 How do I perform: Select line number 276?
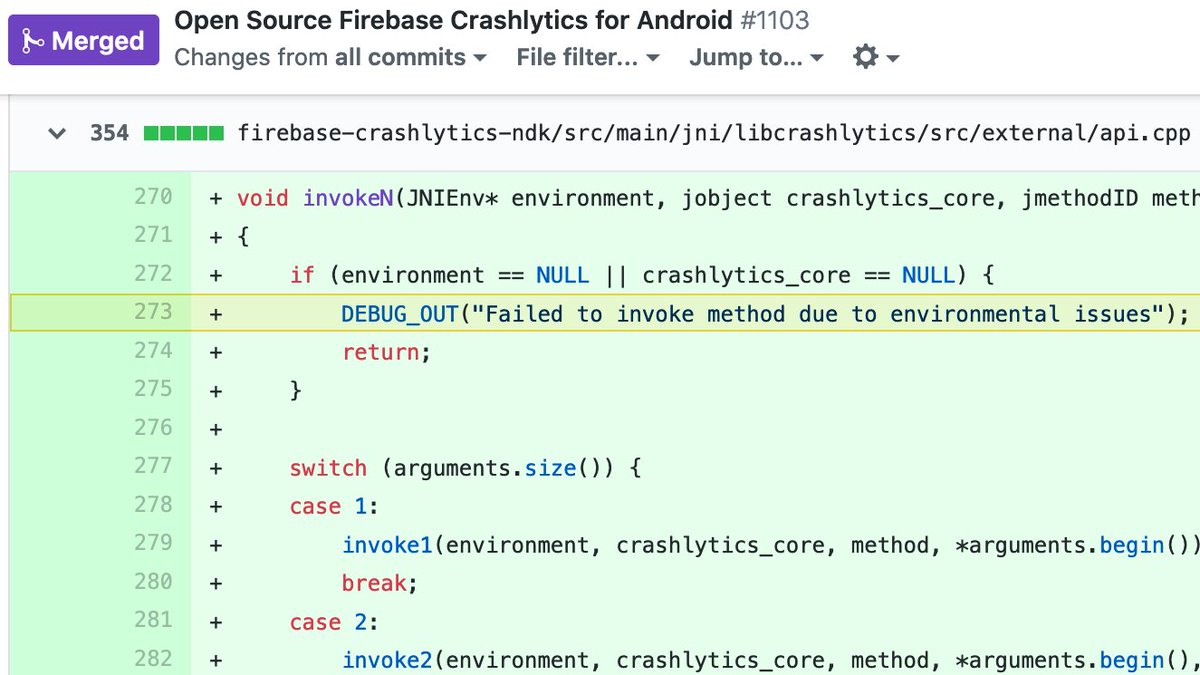pyautogui.click(x=153, y=428)
